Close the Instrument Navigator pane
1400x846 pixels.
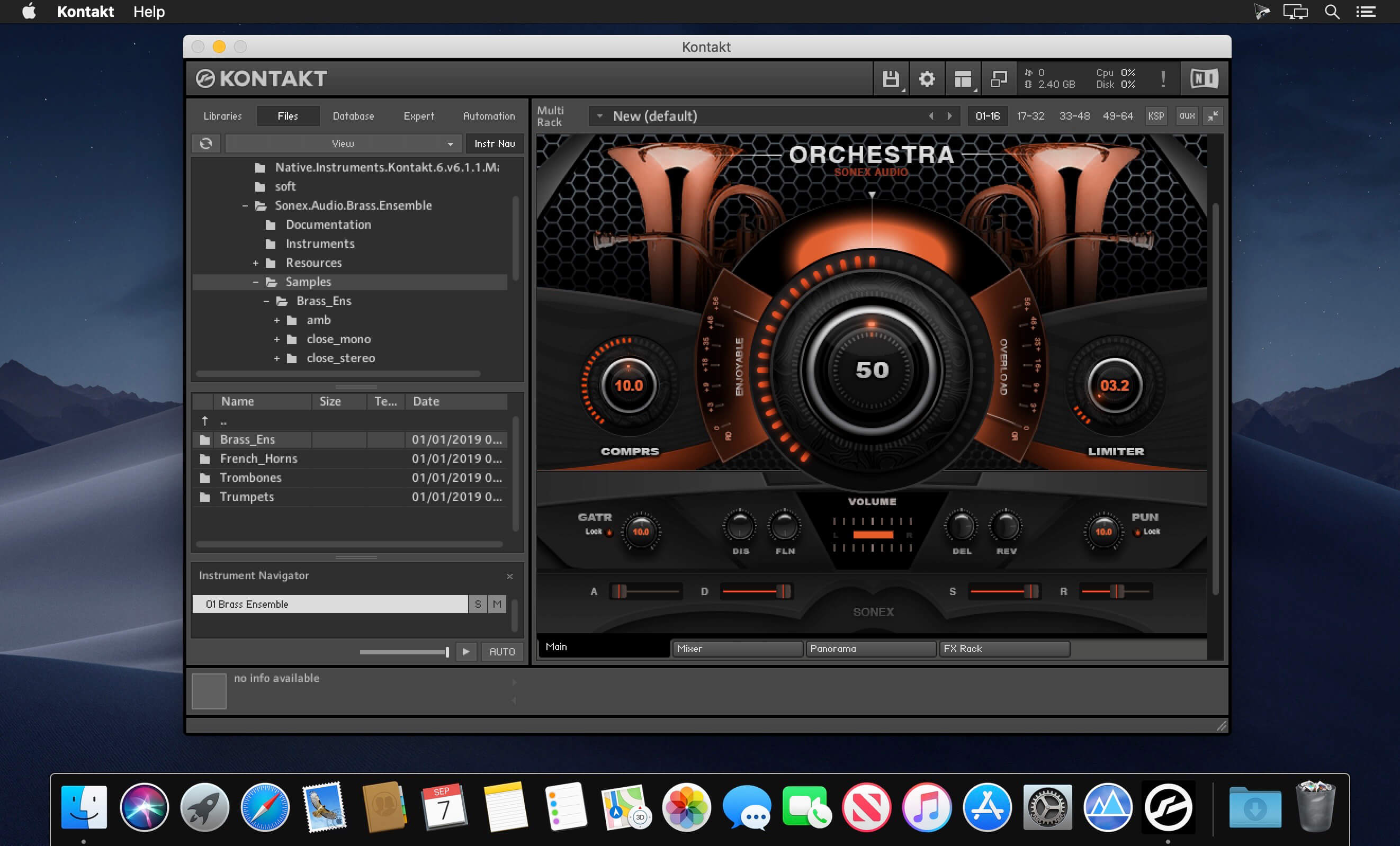point(510,576)
